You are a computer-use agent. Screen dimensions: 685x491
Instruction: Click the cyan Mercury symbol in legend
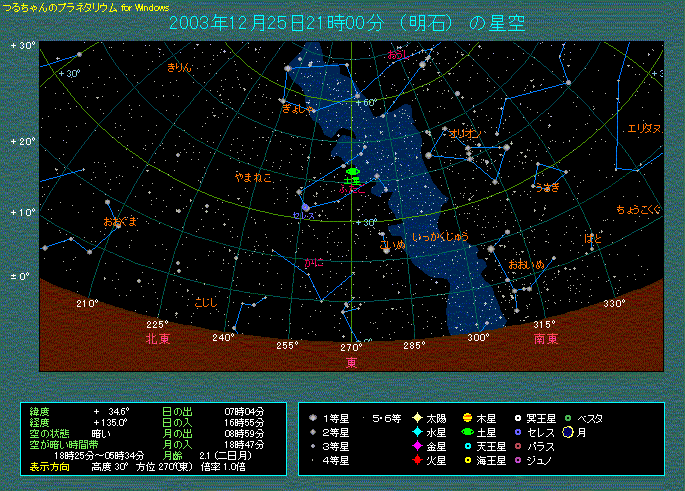pos(417,432)
